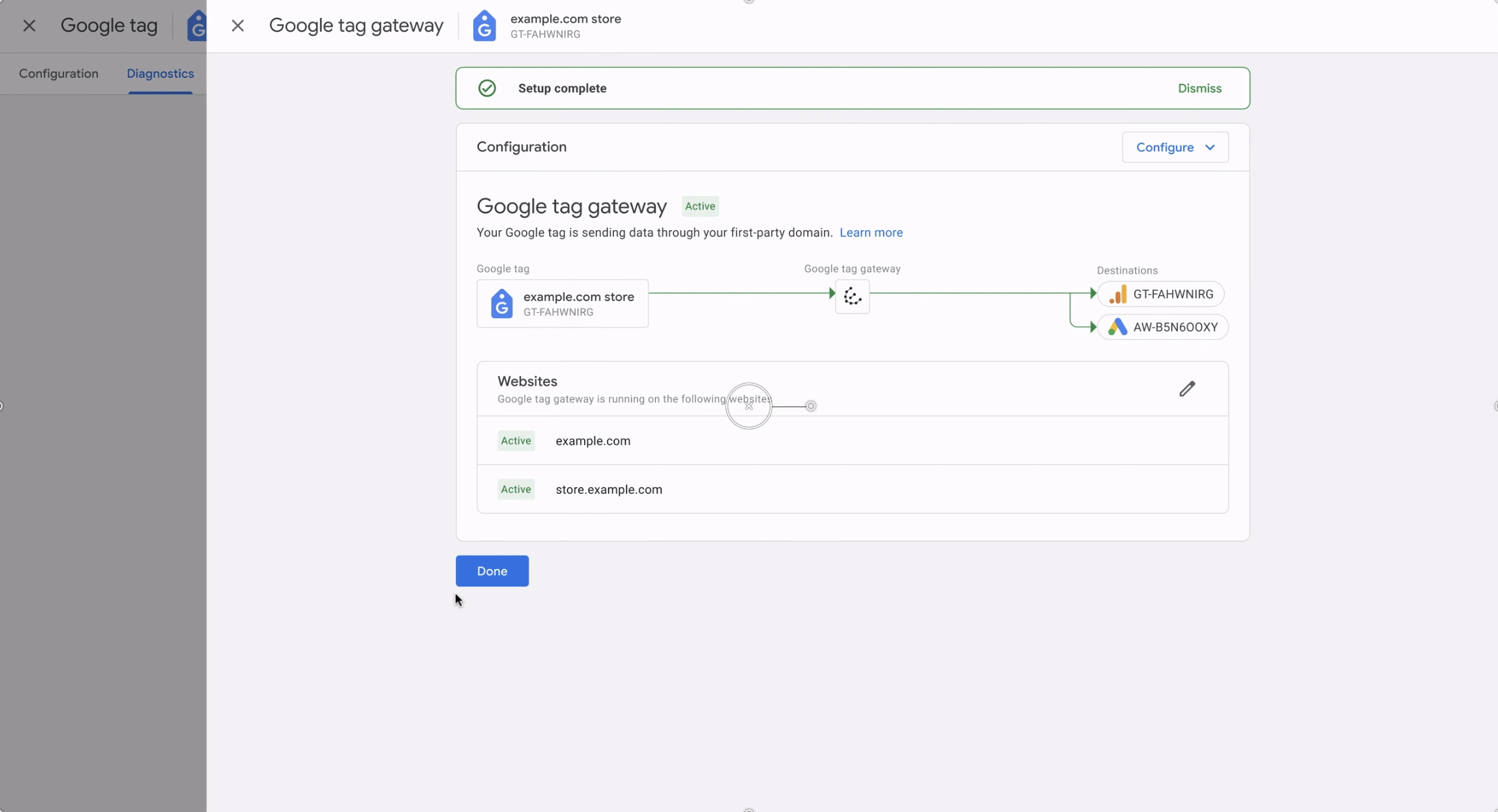
Task: Click the Websites section heading
Action: tap(527, 381)
